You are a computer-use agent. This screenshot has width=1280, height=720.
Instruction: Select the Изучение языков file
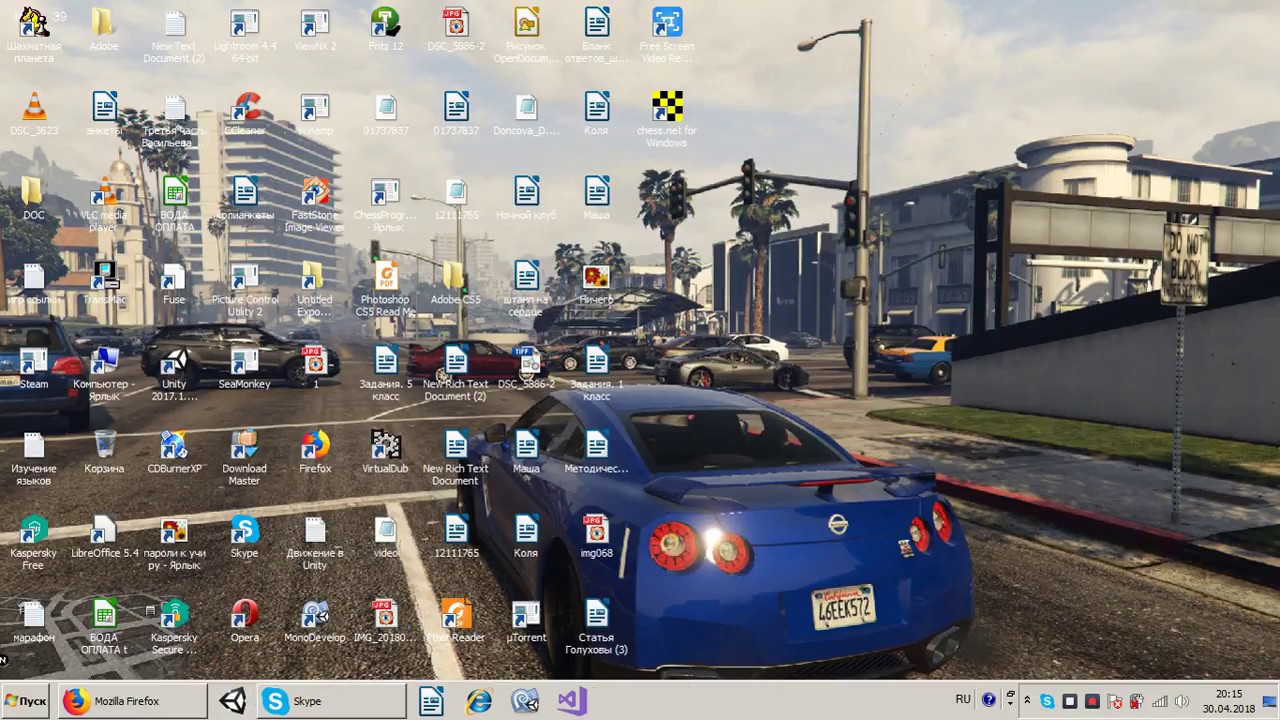pos(34,456)
